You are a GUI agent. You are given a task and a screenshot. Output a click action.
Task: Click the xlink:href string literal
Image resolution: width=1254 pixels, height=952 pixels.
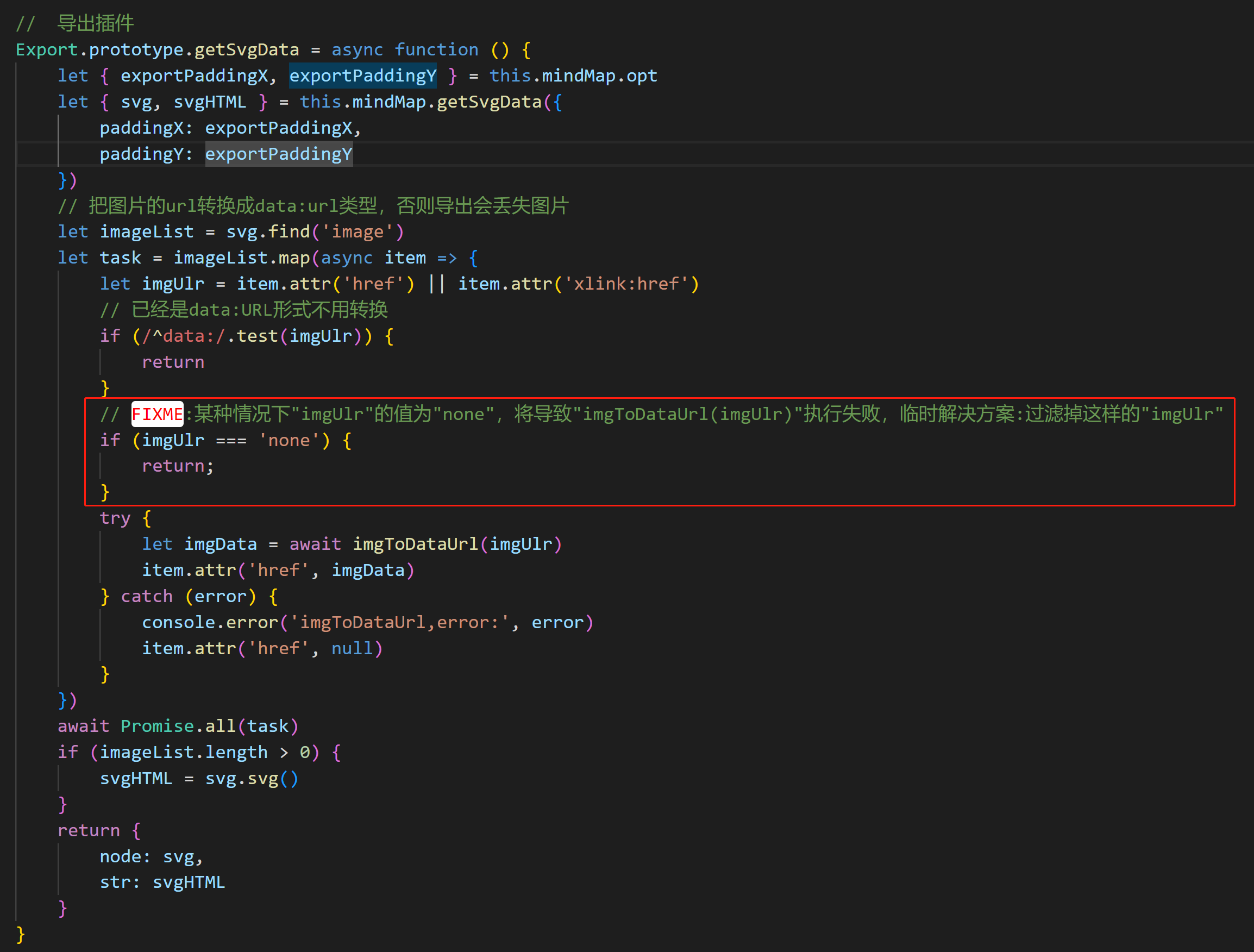click(x=626, y=284)
